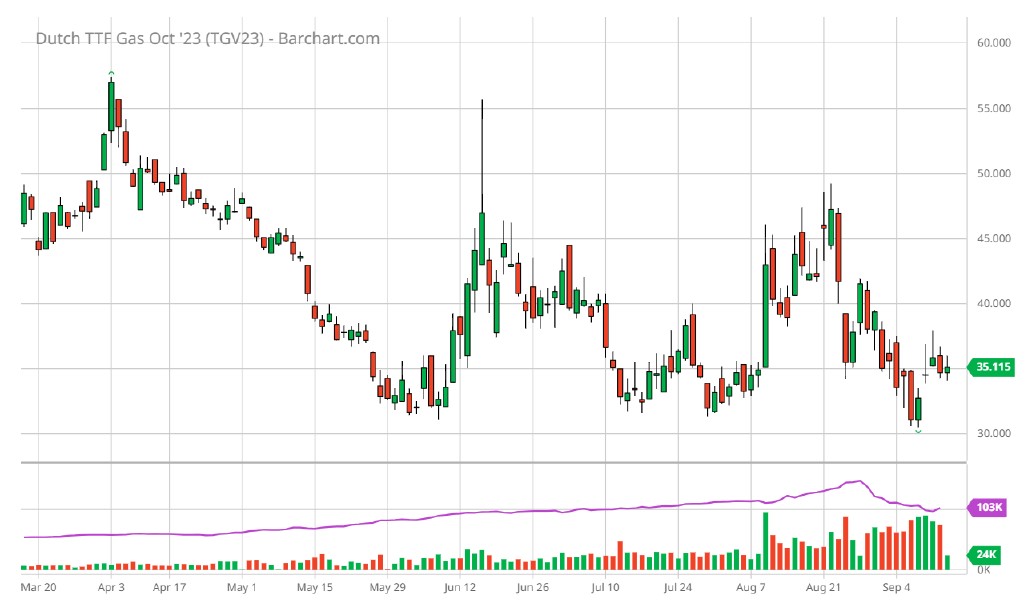Viewport: 1033px width, 606px height.
Task: Click the Jul 10 date label
Action: (x=605, y=587)
